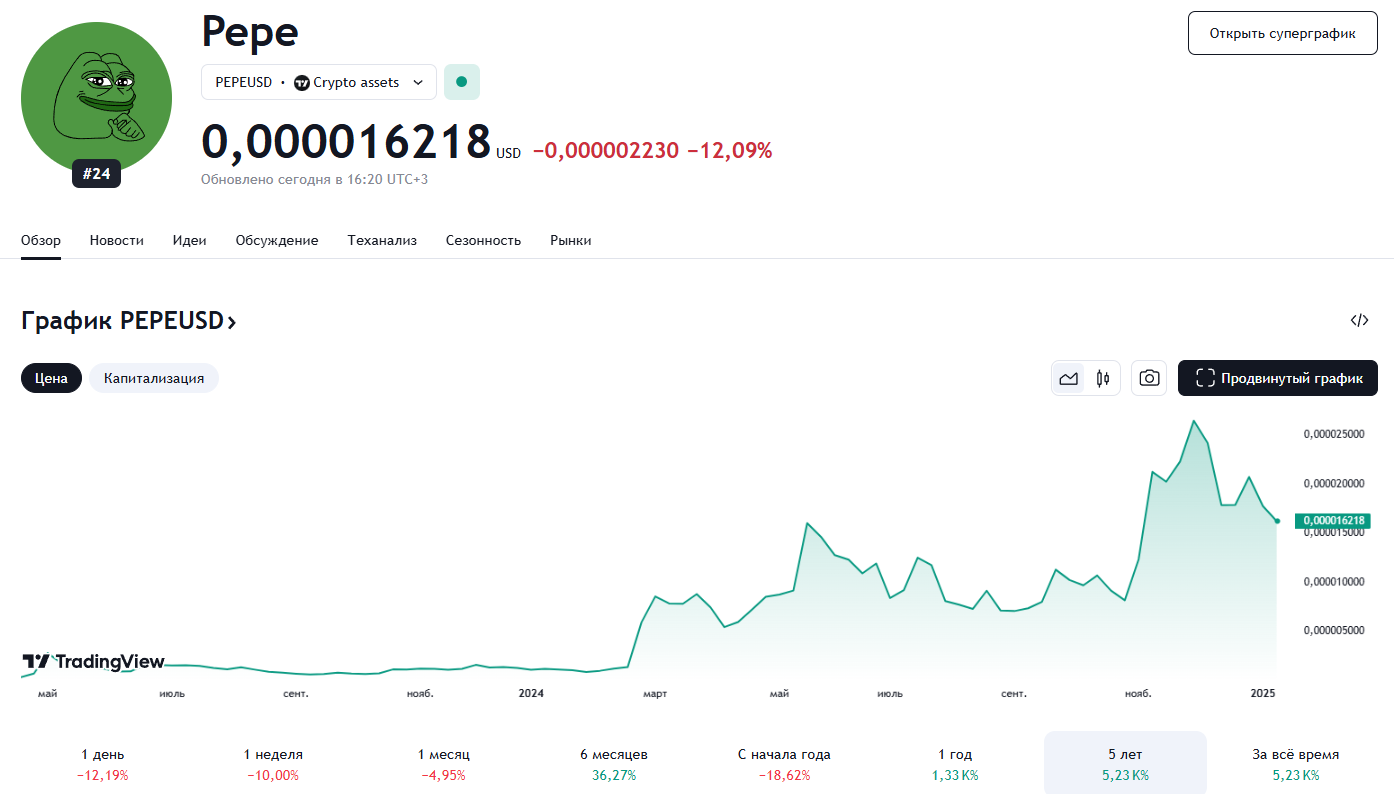1394x794 pixels.
Task: Open the Новости tab
Action: 117,240
